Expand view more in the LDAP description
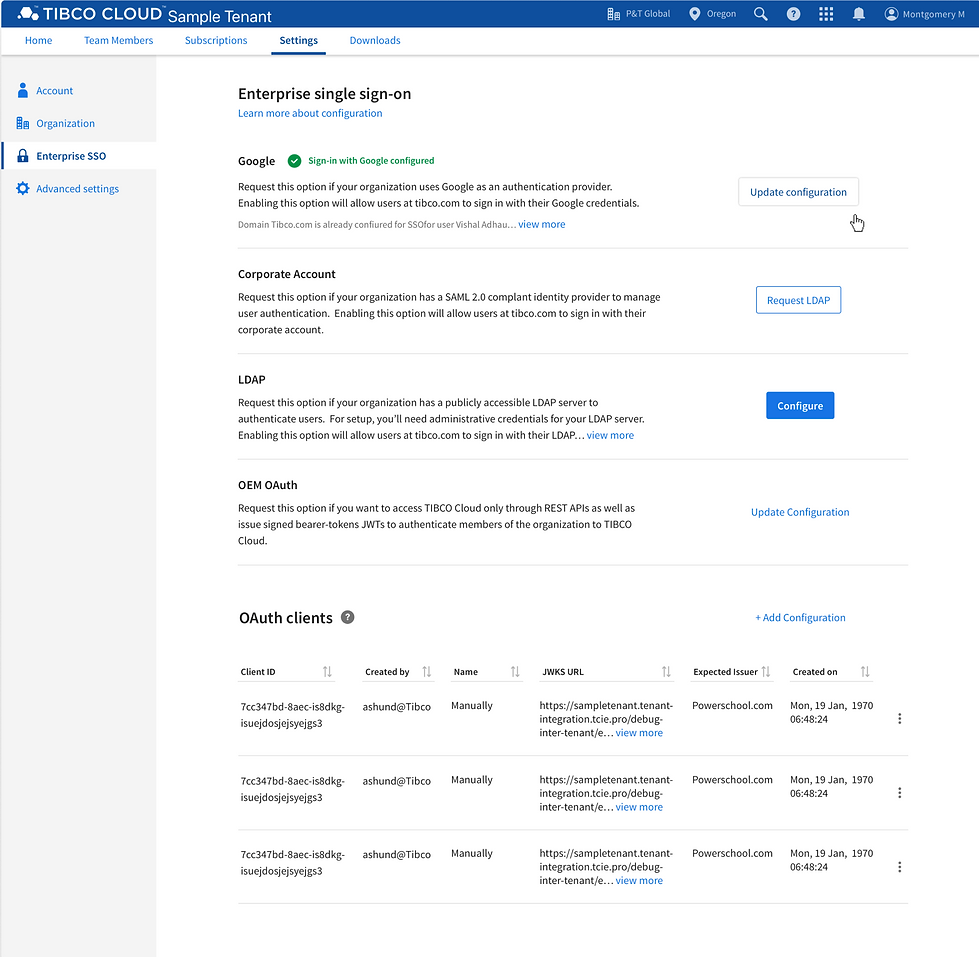Screen dimensions: 979x957 (x=611, y=435)
